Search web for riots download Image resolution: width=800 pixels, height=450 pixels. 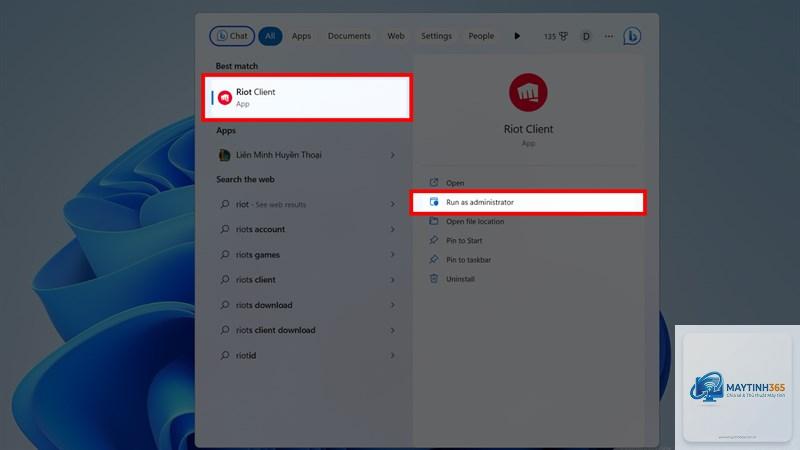point(307,305)
